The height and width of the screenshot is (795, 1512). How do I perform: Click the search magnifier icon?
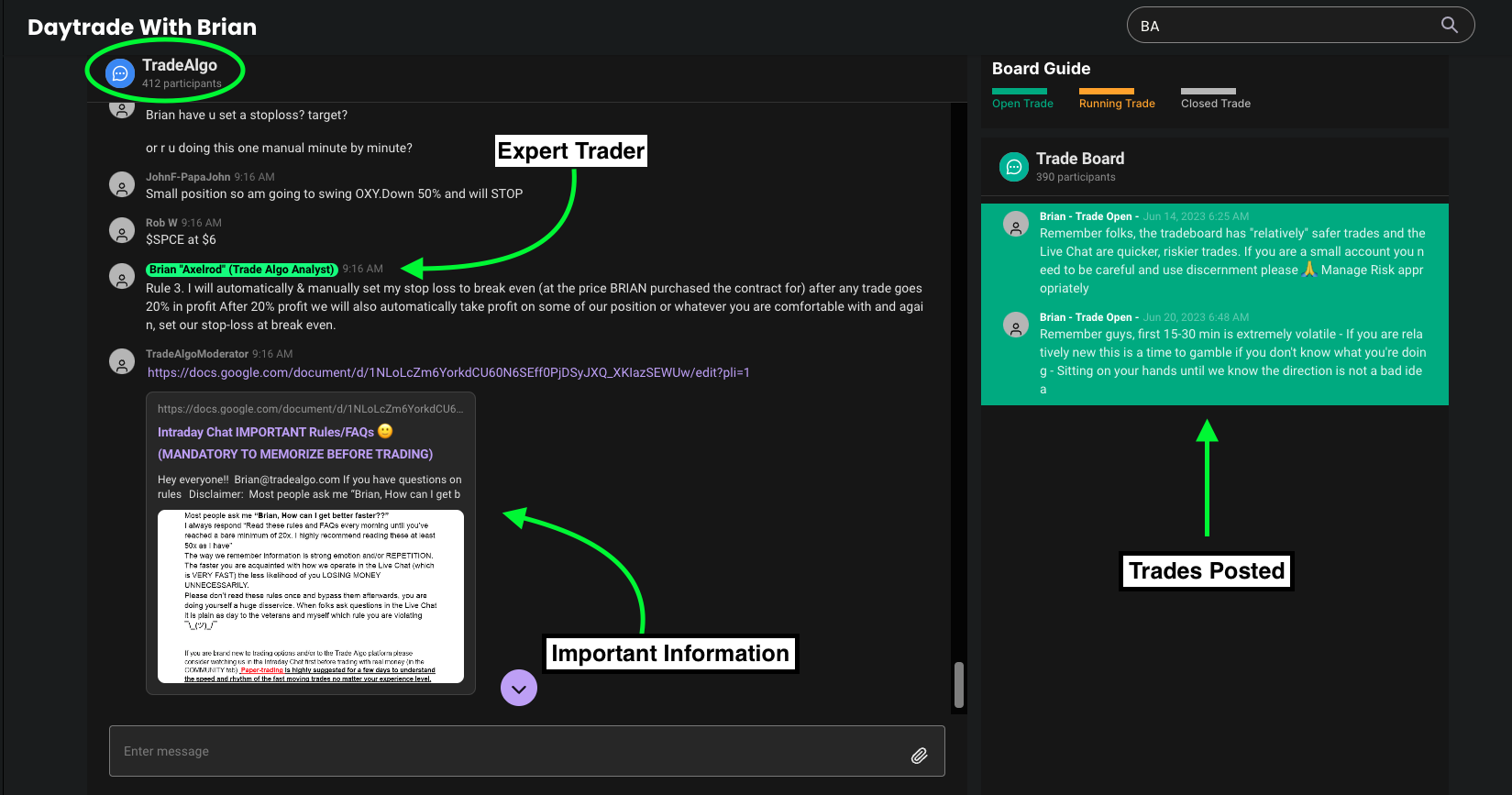coord(1449,25)
